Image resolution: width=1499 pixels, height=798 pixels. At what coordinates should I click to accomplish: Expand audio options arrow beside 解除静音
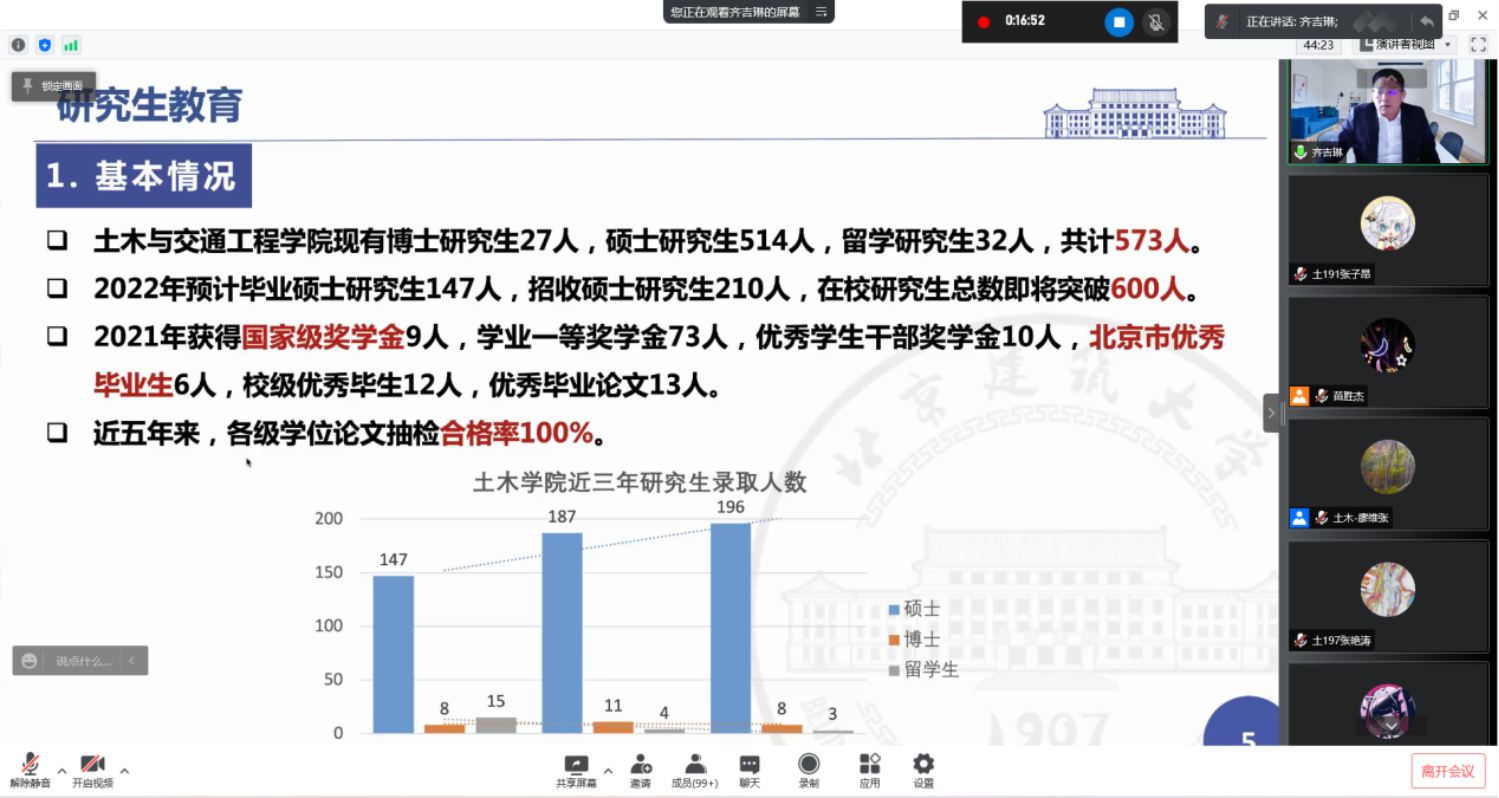pos(62,771)
